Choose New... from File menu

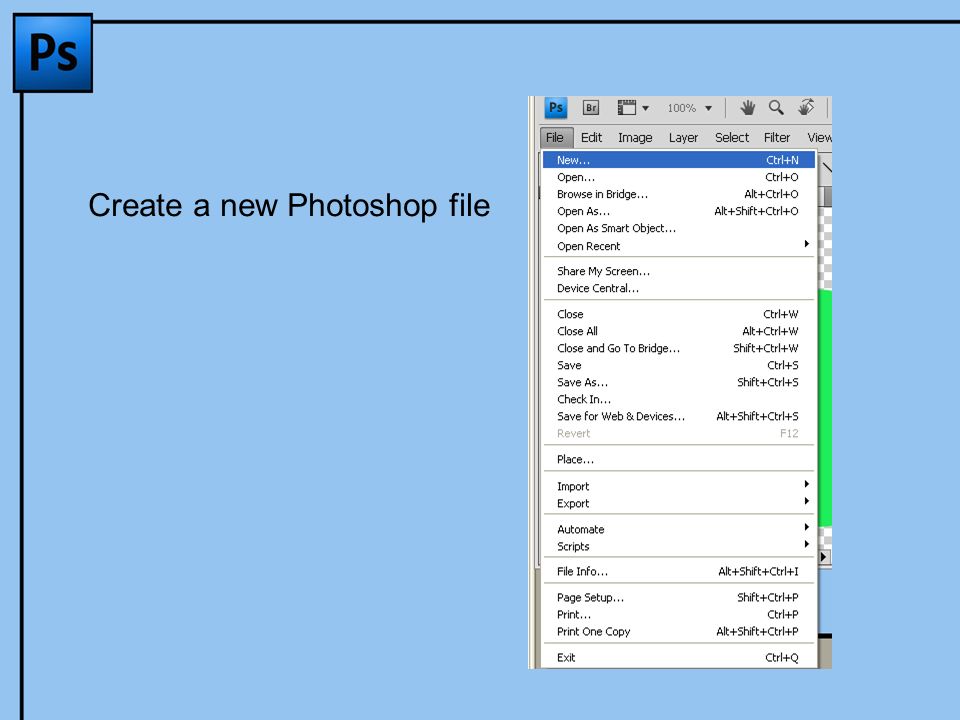[678, 160]
